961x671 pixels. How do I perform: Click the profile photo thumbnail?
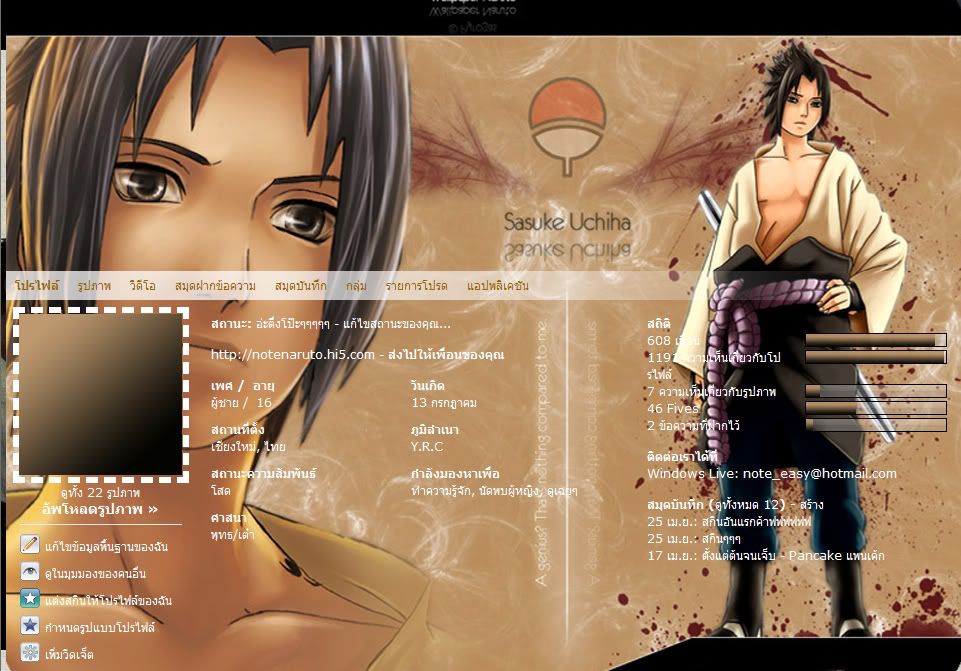click(101, 394)
